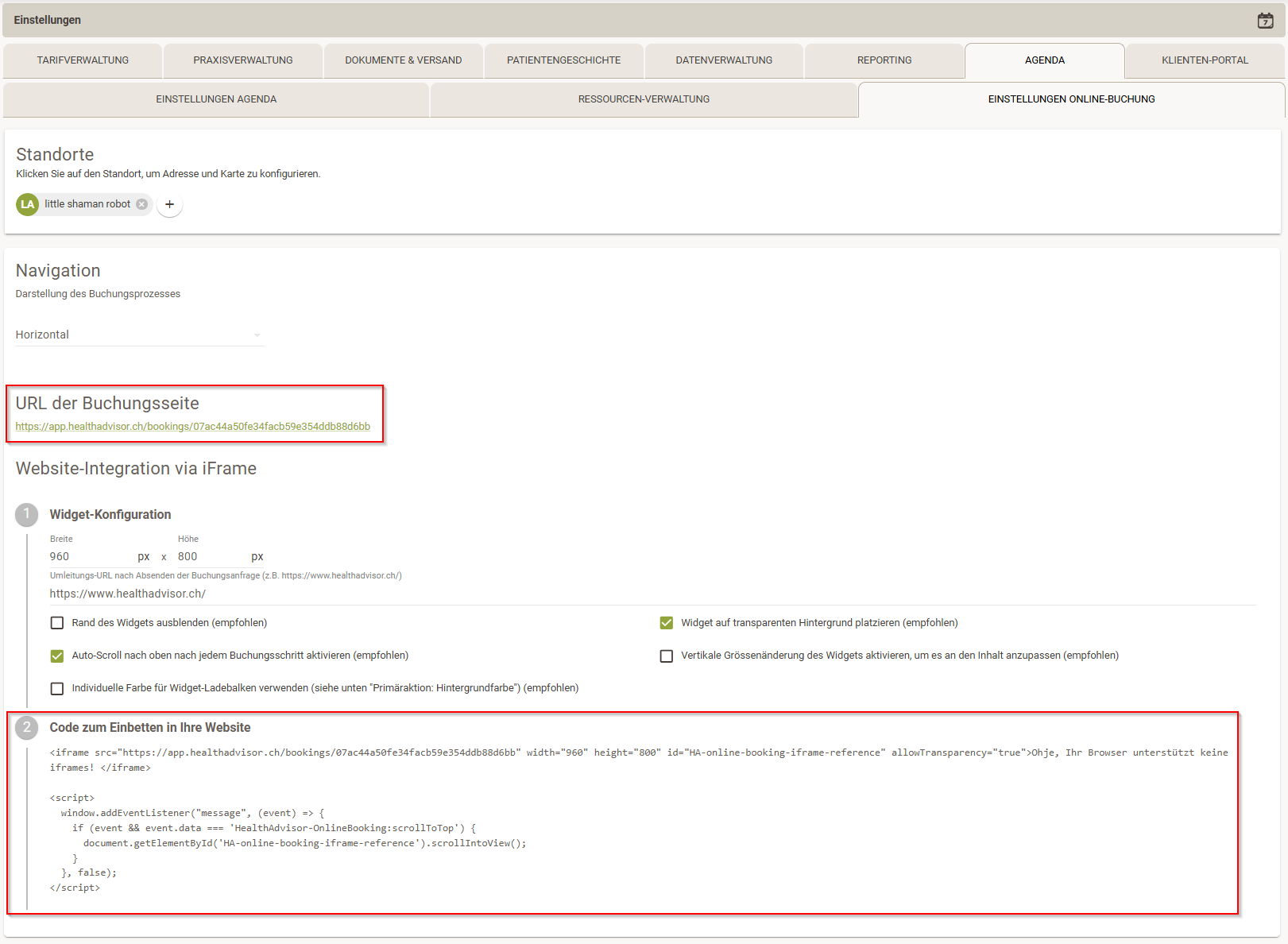Viewport: 1288px width, 944px height.
Task: Toggle Auto-Scroll nach oben checkbox
Action: 57,656
